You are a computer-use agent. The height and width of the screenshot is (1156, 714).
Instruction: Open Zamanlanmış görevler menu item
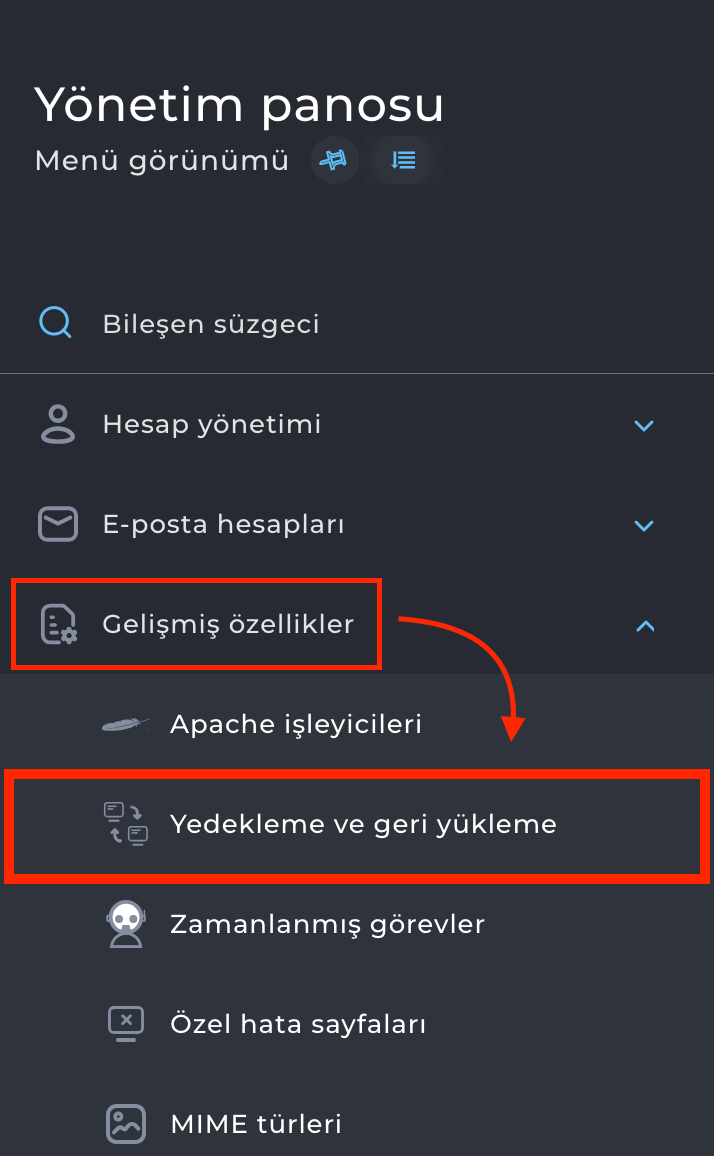tap(327, 924)
